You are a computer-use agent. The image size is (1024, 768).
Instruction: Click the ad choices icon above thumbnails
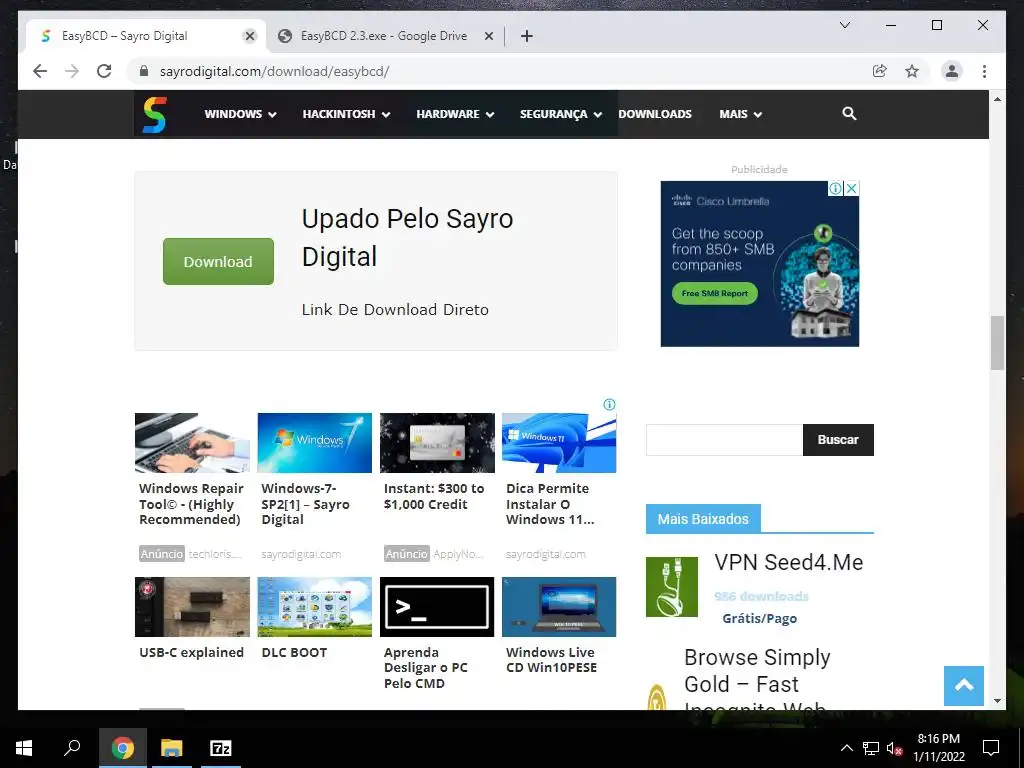point(609,404)
